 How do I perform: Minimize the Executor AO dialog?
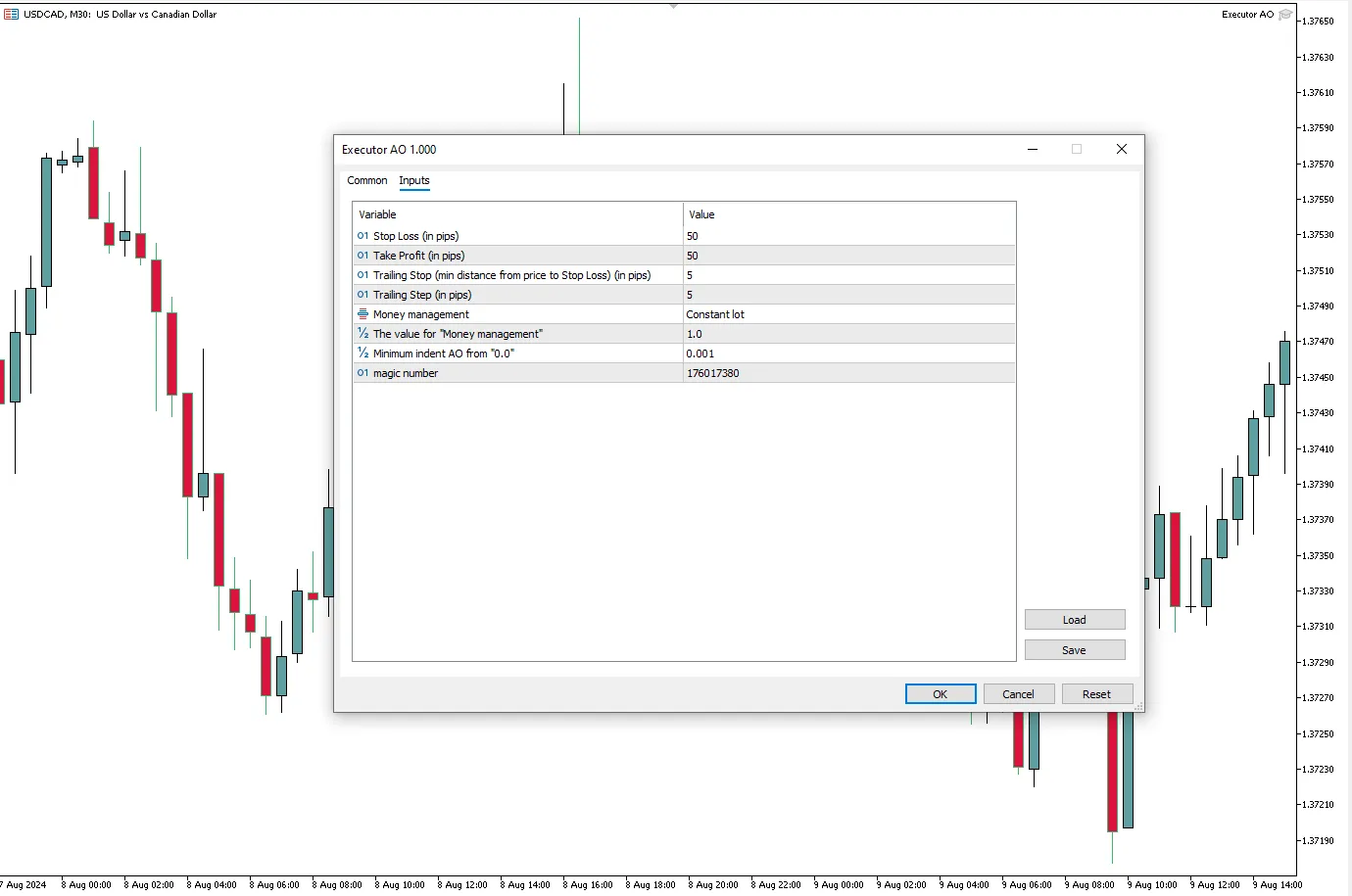pos(1032,149)
